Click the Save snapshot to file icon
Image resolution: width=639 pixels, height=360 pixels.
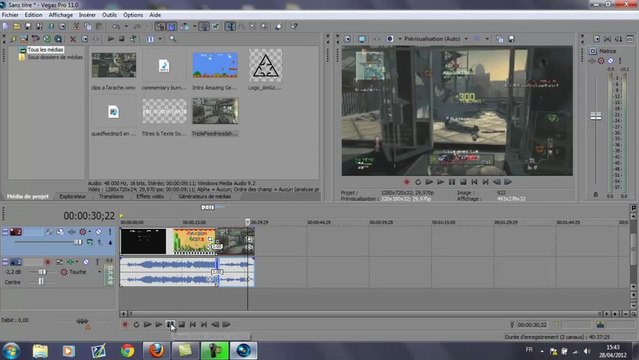pyautogui.click(x=511, y=39)
